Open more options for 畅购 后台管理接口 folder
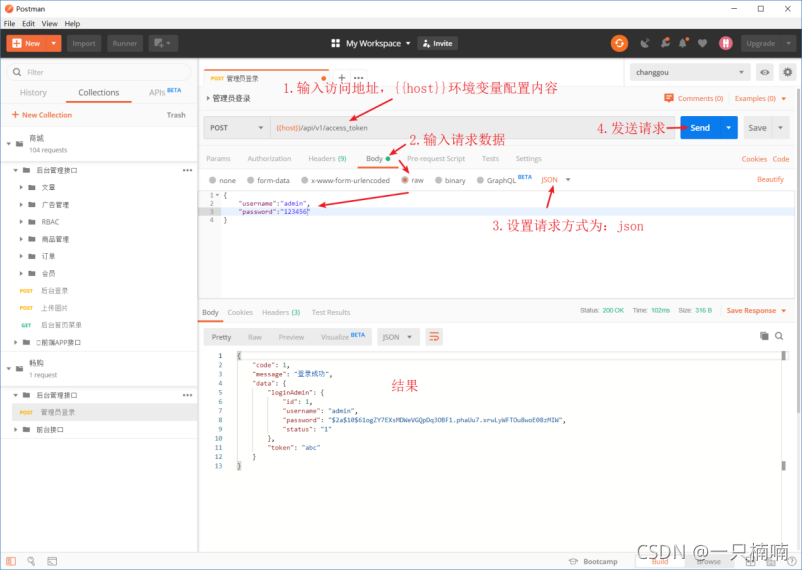This screenshot has width=803, height=570. click(187, 395)
